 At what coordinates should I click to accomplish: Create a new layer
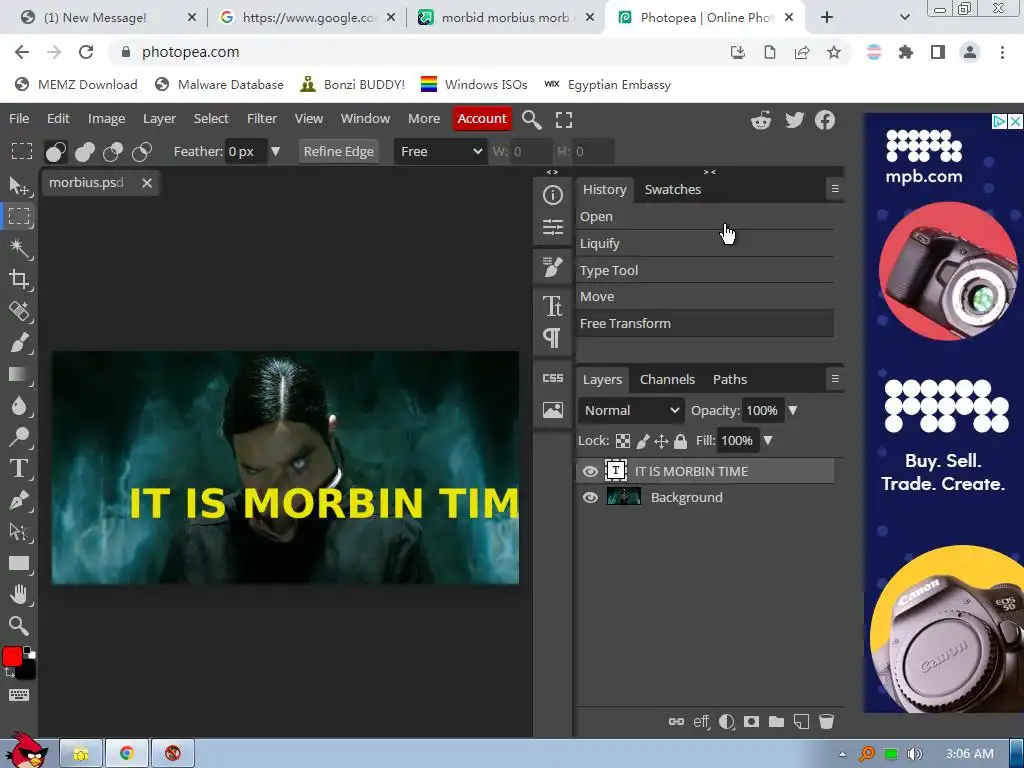pyautogui.click(x=801, y=722)
